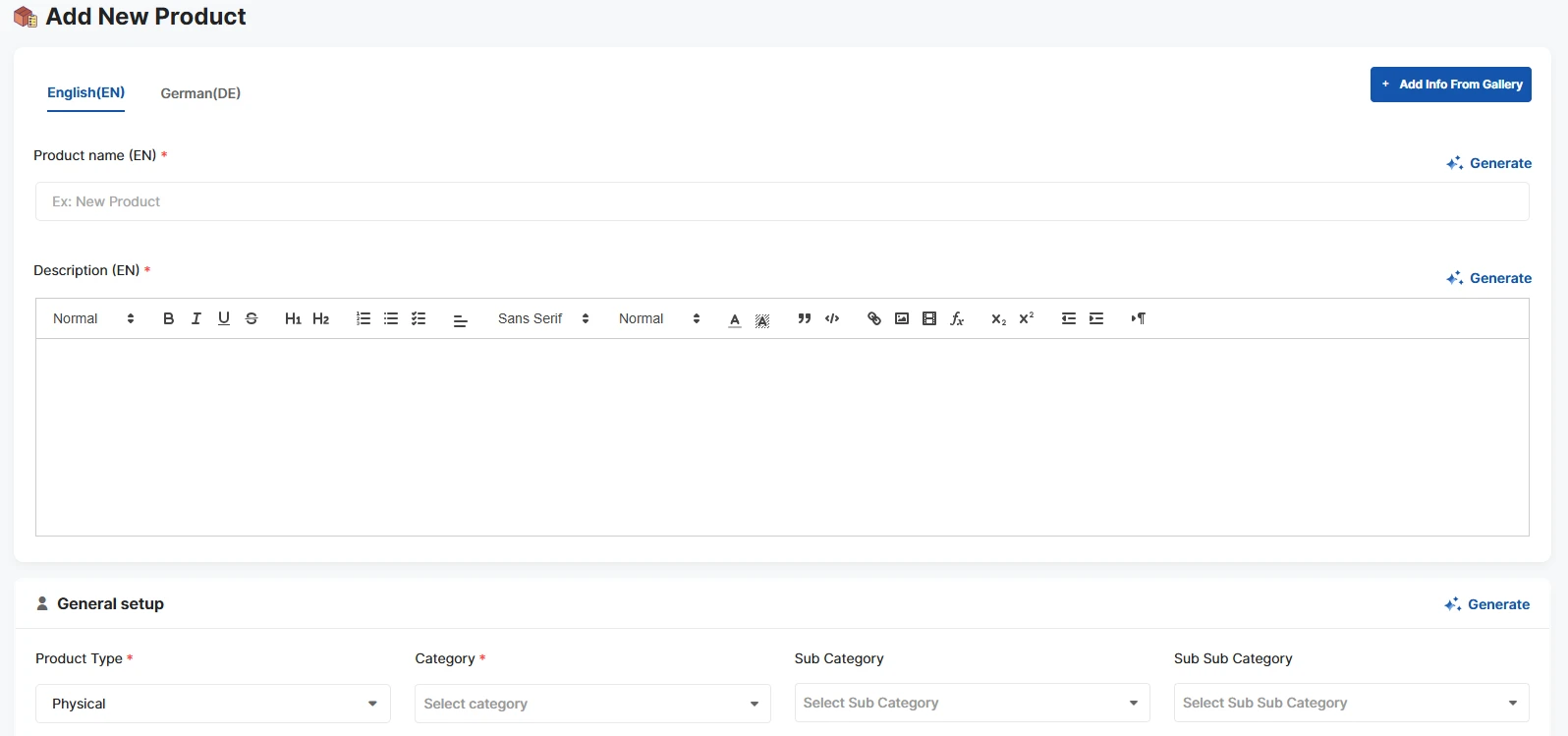Insert an ordered numbered list
The width and height of the screenshot is (1568, 736).
point(364,318)
